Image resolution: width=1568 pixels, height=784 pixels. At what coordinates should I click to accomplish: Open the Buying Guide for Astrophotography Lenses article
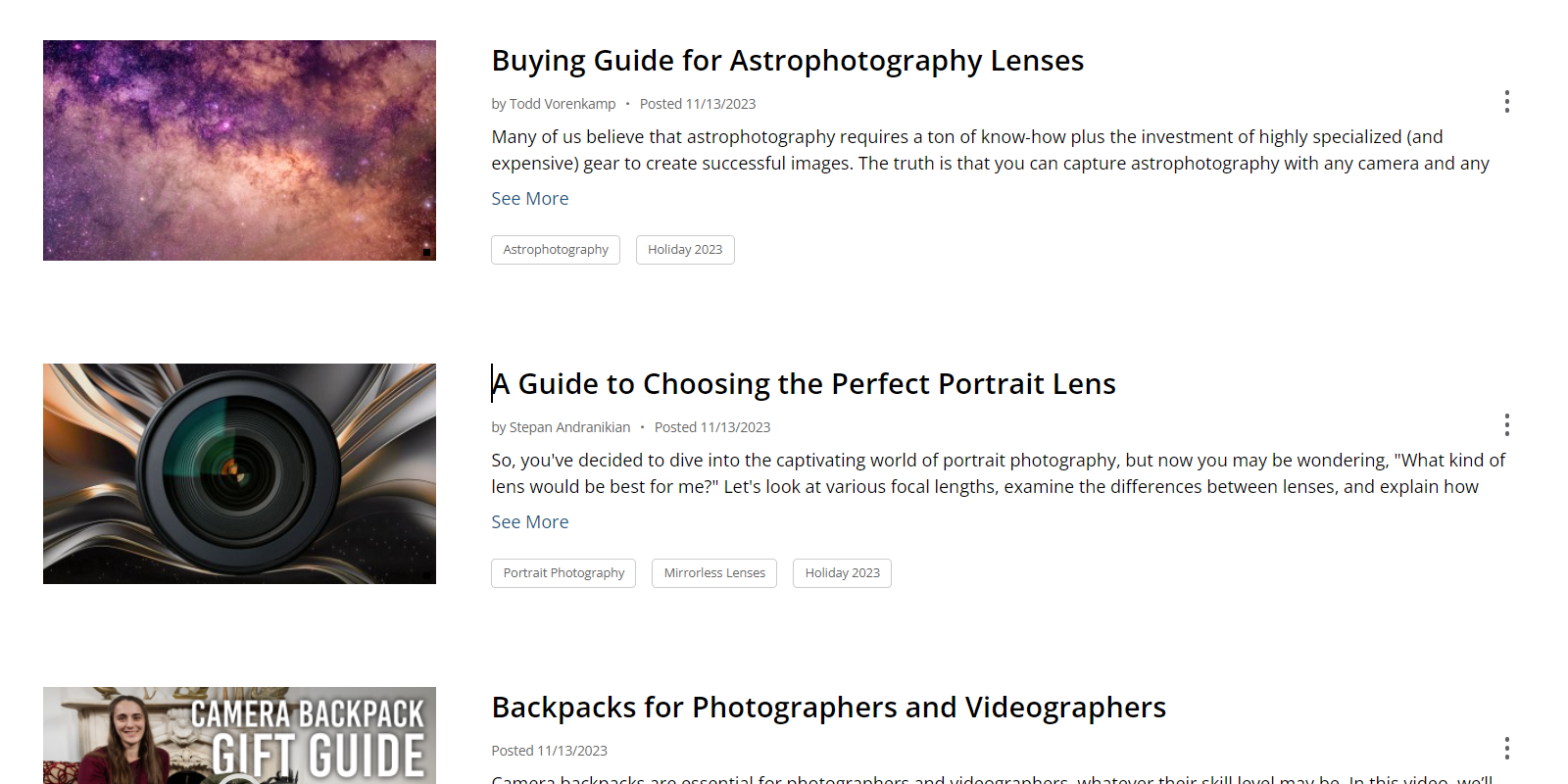[x=787, y=61]
